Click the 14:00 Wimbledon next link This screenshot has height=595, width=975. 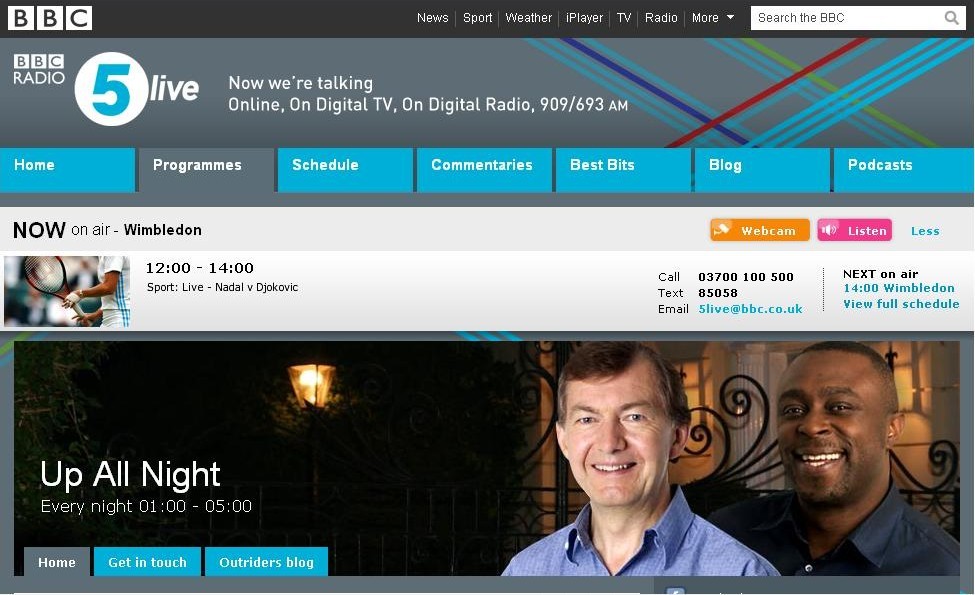click(x=898, y=288)
